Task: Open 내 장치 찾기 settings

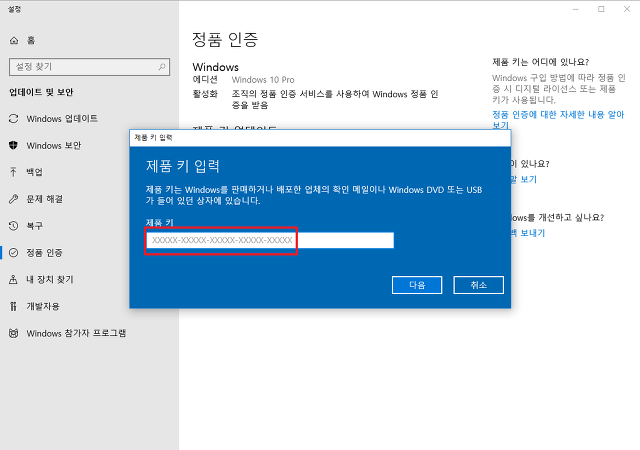Action: (50, 279)
